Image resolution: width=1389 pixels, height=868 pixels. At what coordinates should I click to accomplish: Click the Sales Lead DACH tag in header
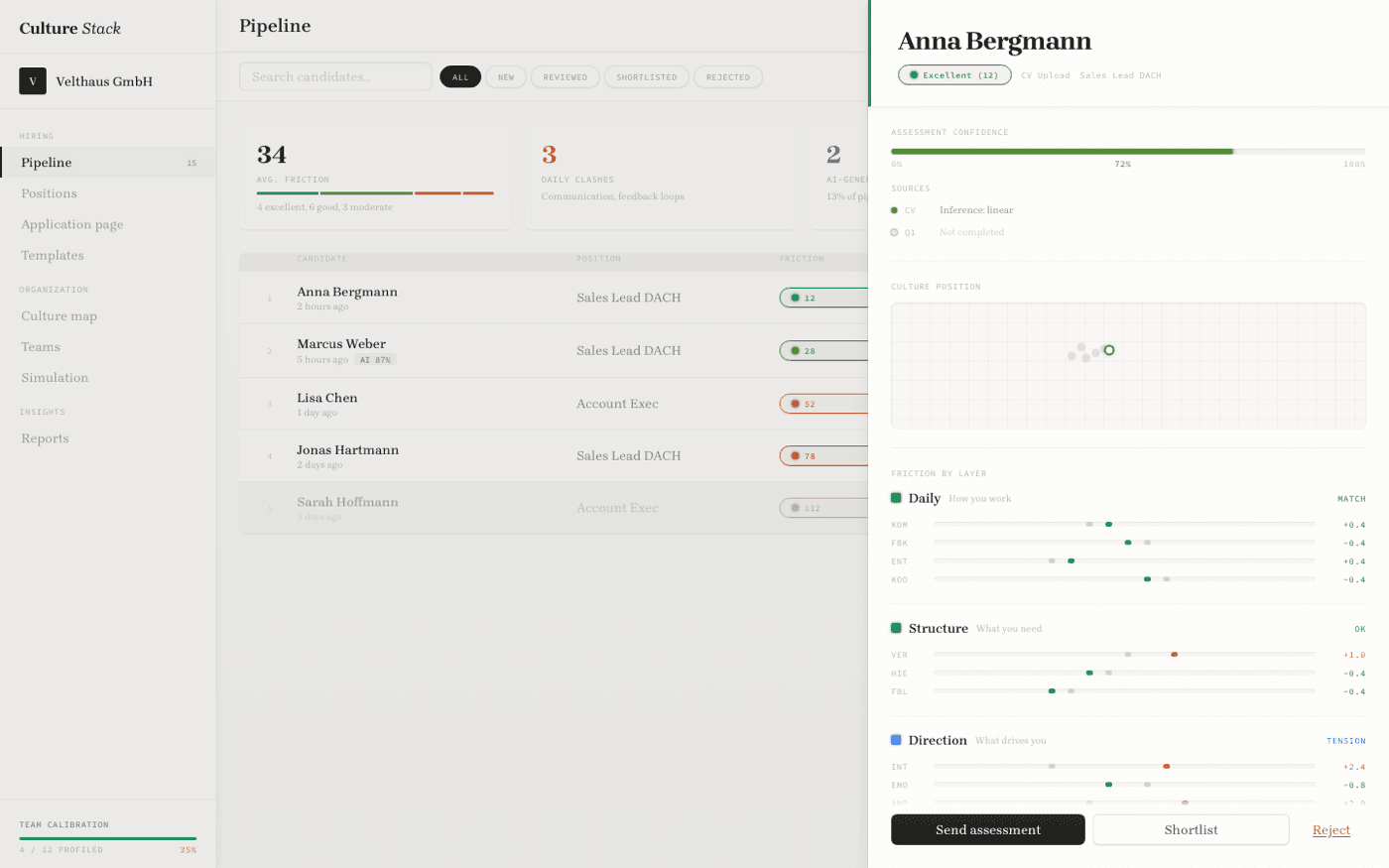tap(1120, 75)
